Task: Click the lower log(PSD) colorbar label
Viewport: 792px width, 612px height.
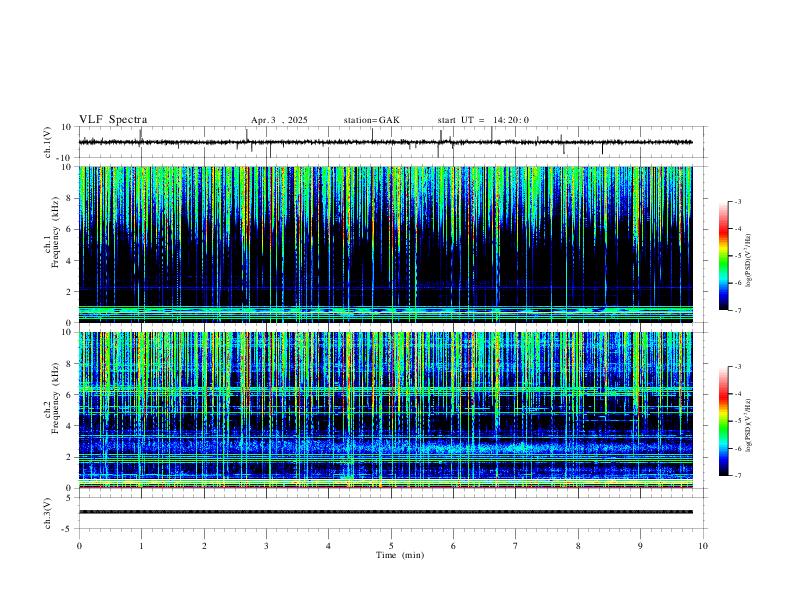Action: (750, 426)
